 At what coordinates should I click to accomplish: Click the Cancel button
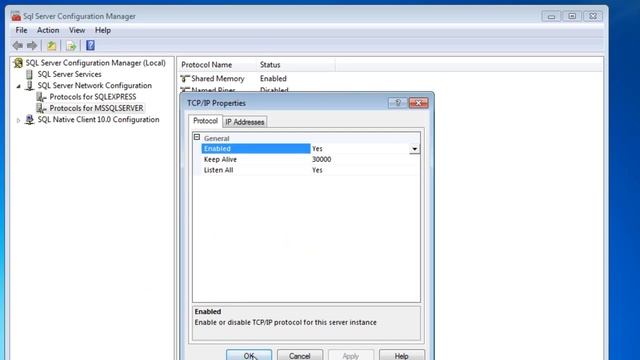[x=300, y=356]
